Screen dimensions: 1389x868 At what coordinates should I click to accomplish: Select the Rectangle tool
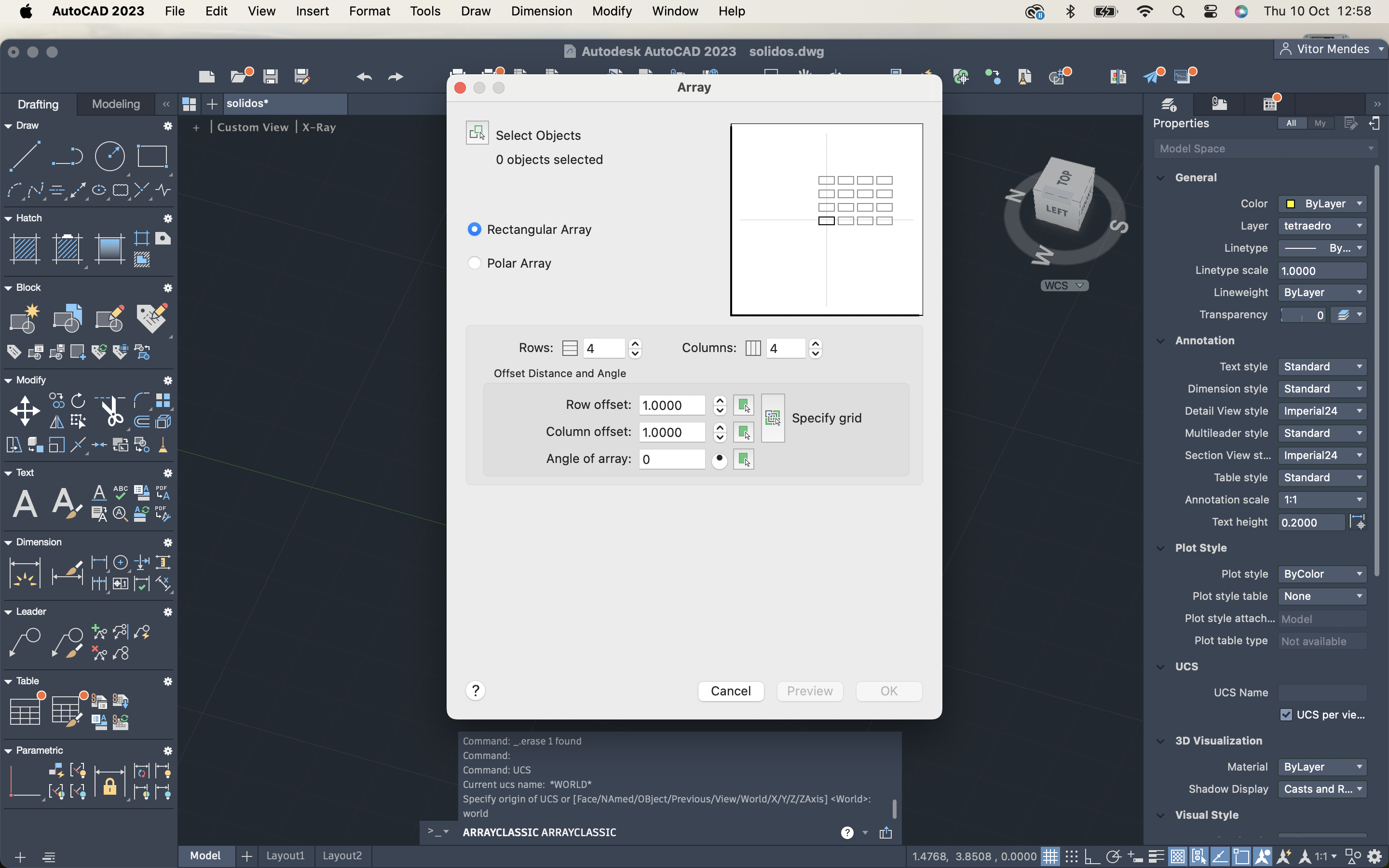pos(152,156)
